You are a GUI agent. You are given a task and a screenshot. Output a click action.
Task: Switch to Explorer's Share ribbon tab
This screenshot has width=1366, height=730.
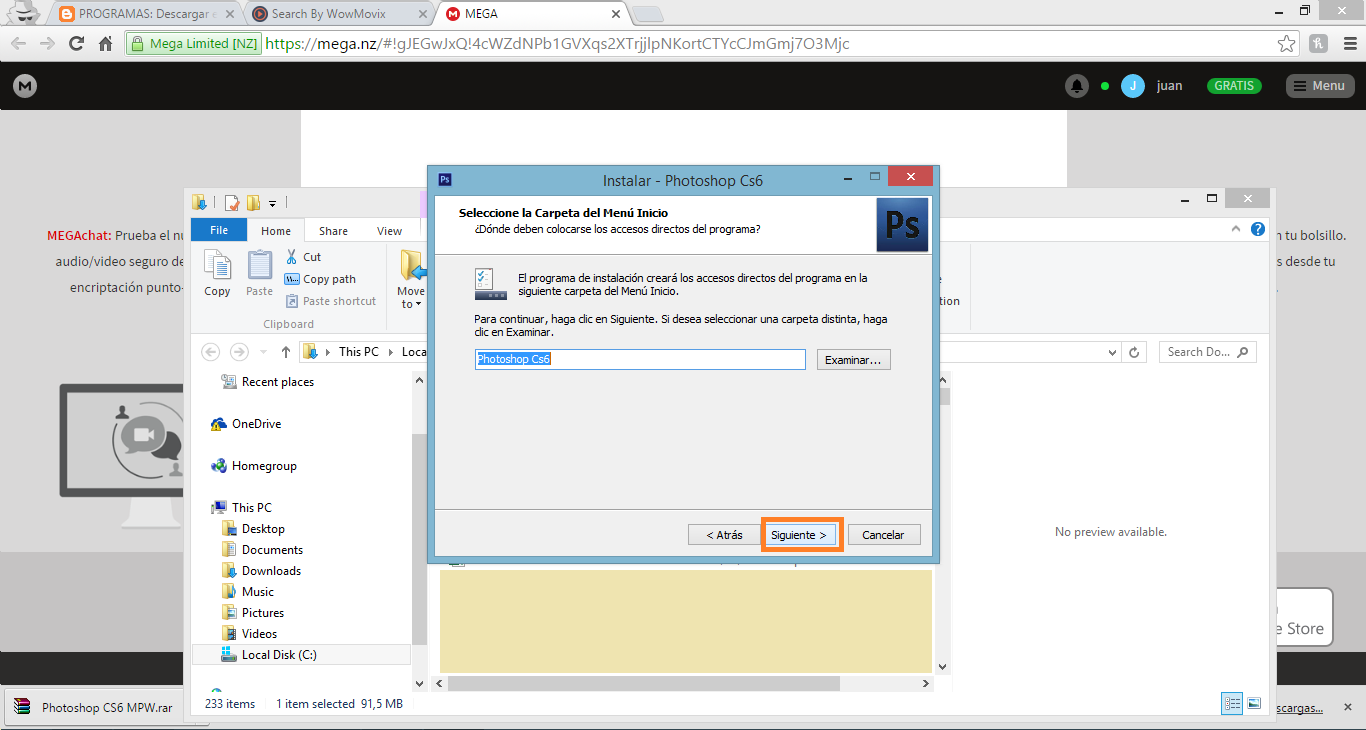pos(333,231)
